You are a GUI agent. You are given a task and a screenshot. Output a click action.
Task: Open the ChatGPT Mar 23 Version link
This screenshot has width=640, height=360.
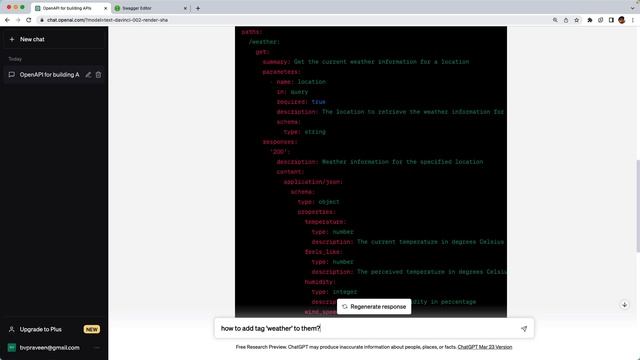(484, 347)
